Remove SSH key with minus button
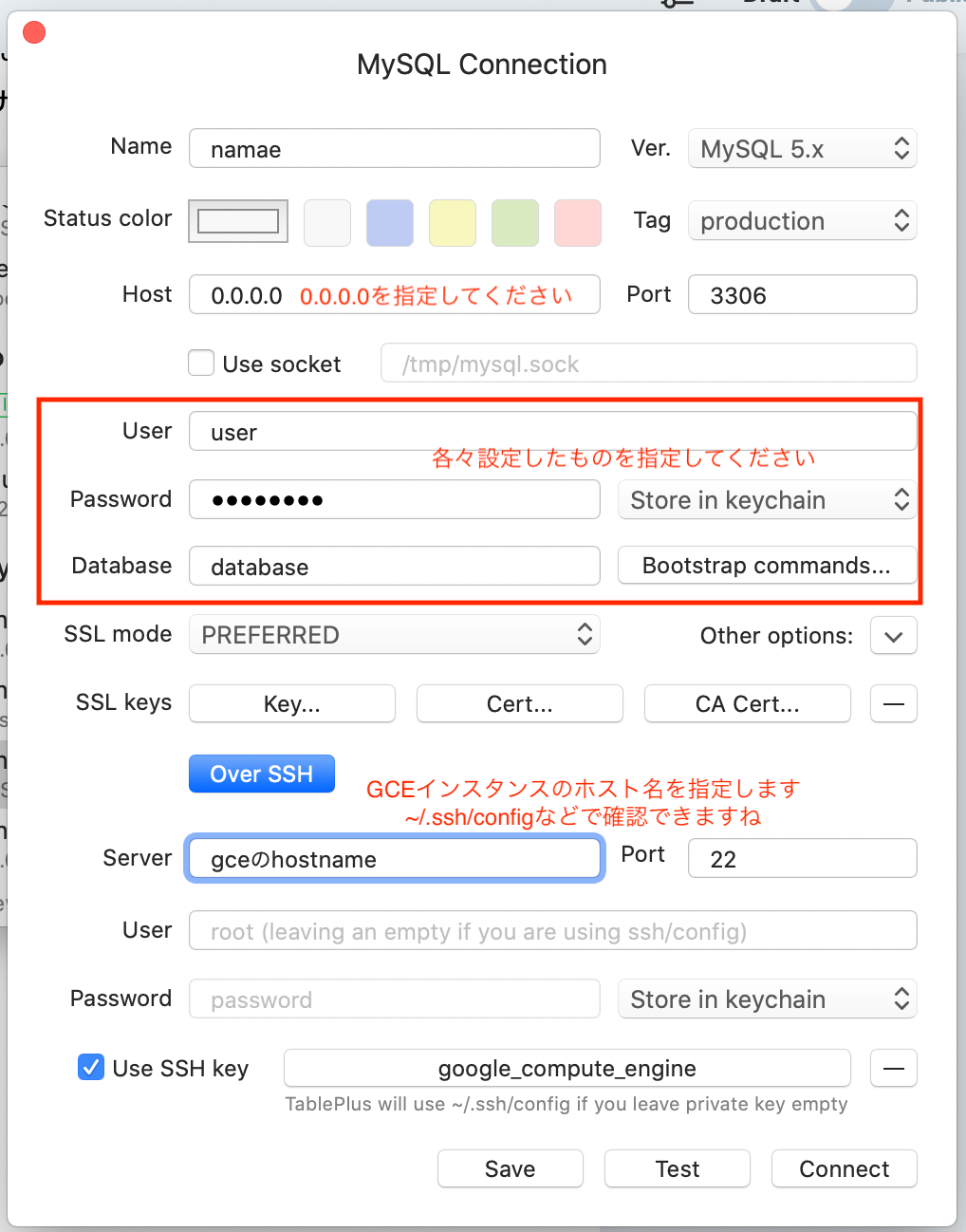Image resolution: width=966 pixels, height=1232 pixels. coord(894,1068)
